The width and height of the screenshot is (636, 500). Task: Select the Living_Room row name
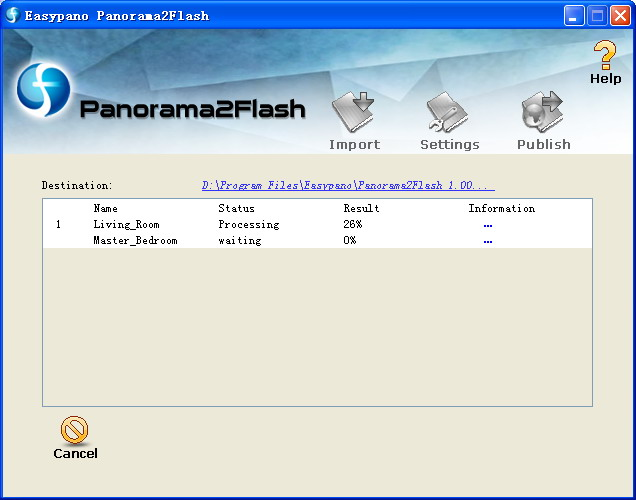click(x=126, y=224)
